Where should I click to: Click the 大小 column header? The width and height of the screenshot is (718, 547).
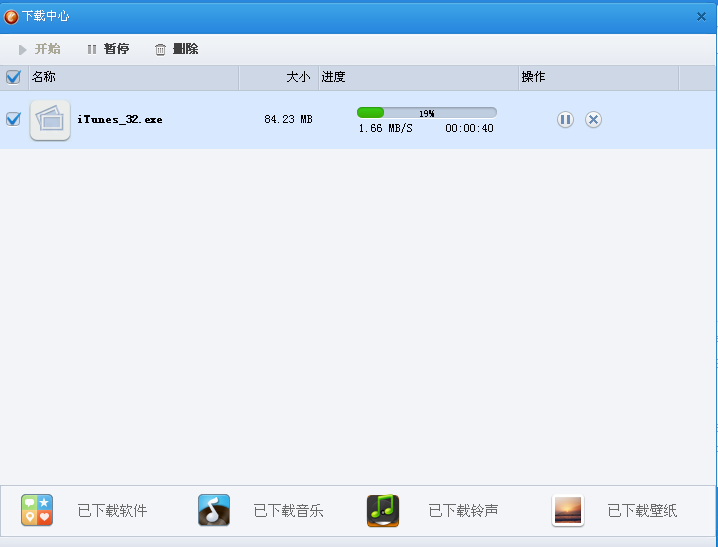pos(279,77)
